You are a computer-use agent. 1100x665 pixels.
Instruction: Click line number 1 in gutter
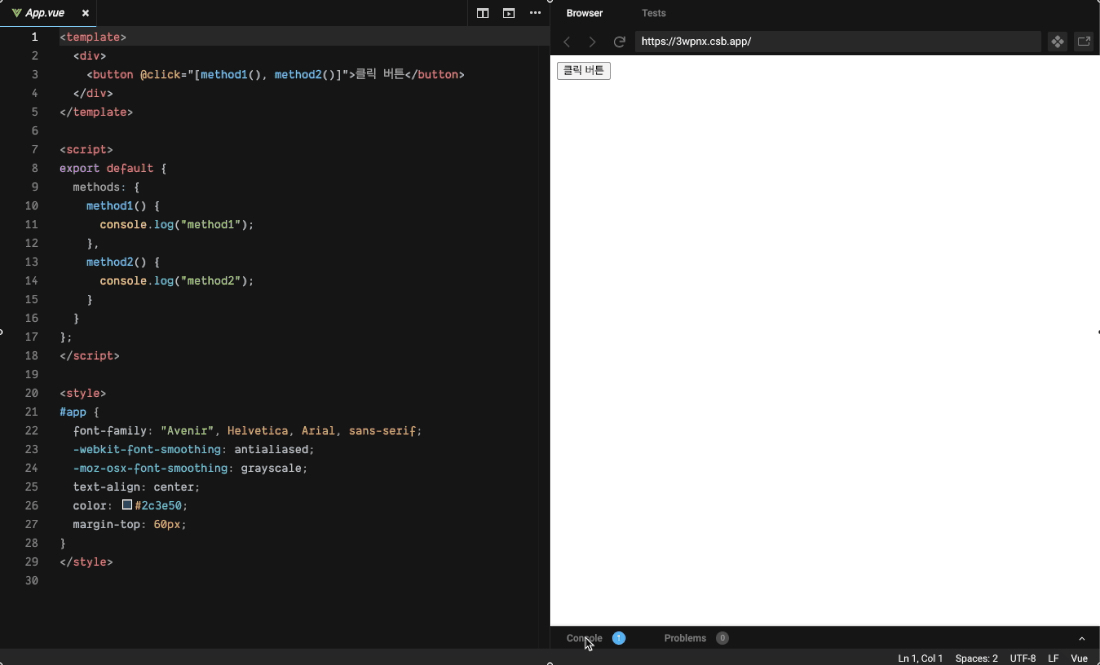[x=34, y=37]
